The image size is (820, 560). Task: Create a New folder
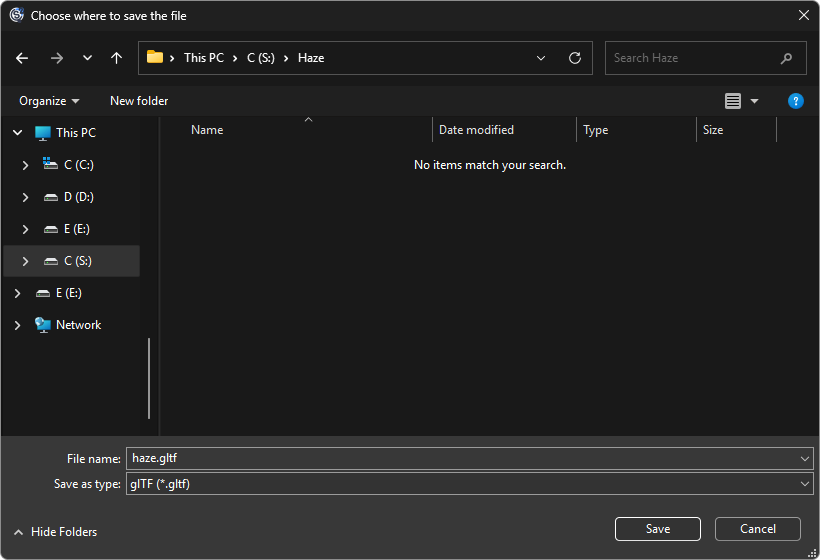tap(139, 101)
